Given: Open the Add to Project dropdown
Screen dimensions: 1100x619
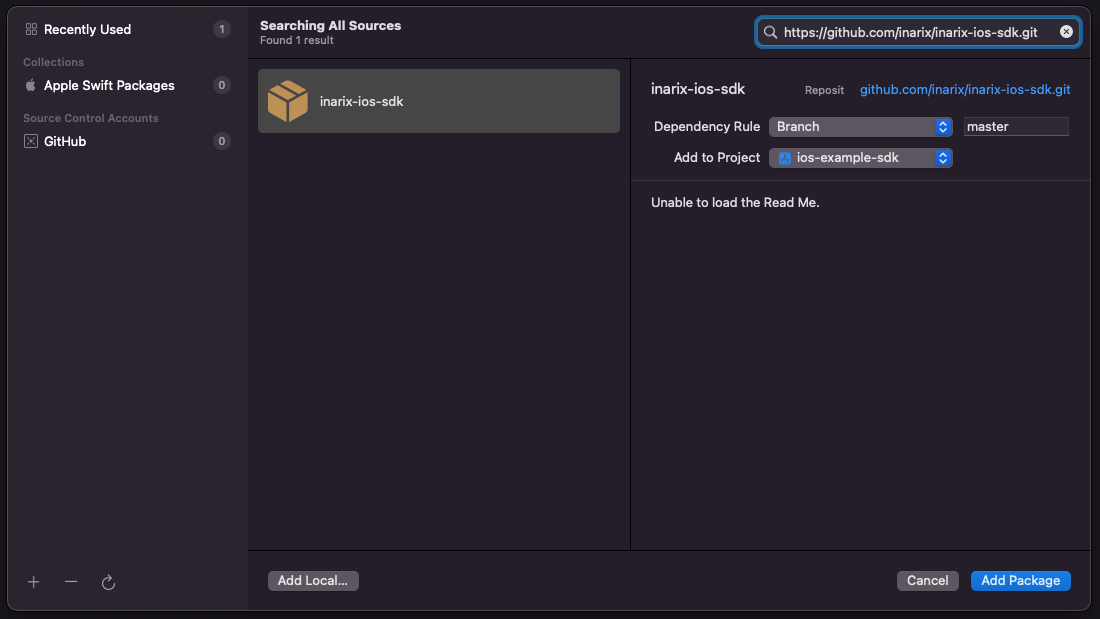Looking at the screenshot, I should click(x=861, y=158).
